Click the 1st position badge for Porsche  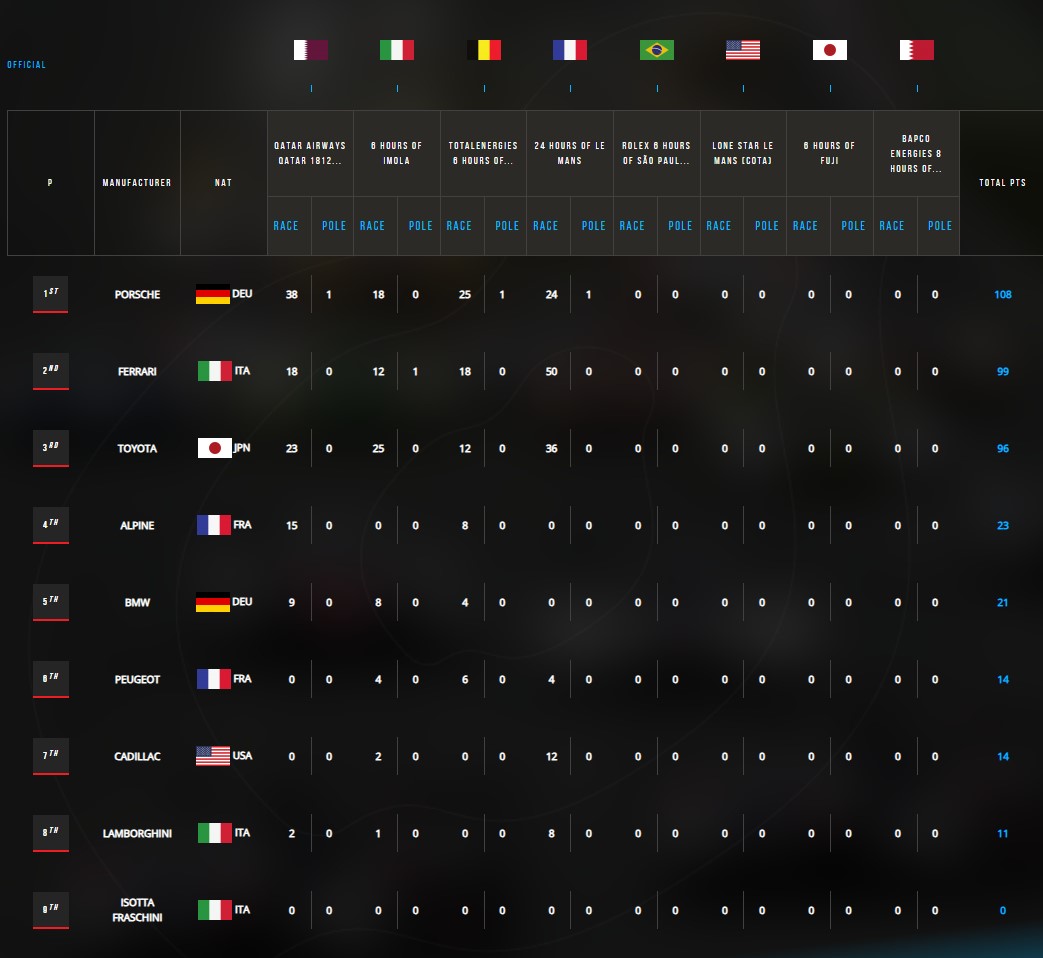click(x=50, y=294)
